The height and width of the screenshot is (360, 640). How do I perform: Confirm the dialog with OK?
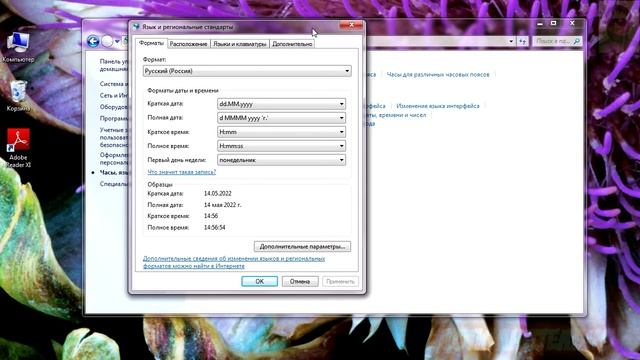259,281
